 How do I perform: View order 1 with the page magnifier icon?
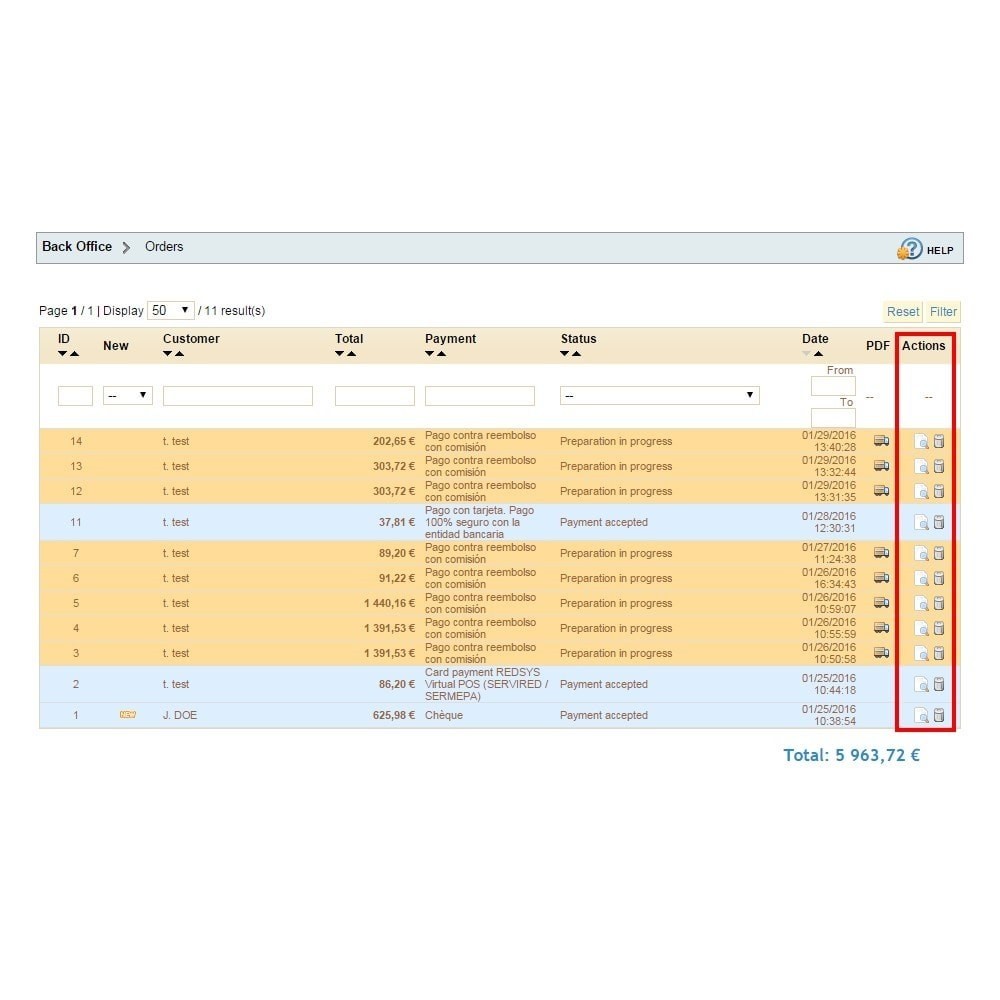coord(921,716)
